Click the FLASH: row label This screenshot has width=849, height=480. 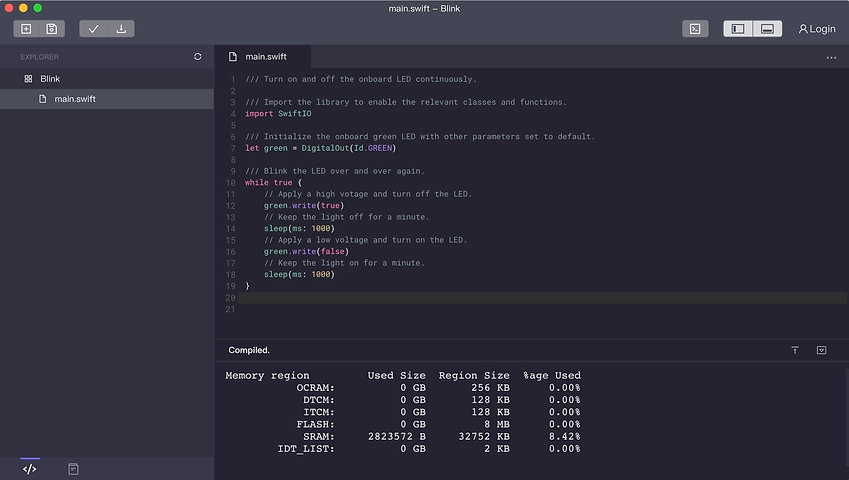tap(315, 424)
